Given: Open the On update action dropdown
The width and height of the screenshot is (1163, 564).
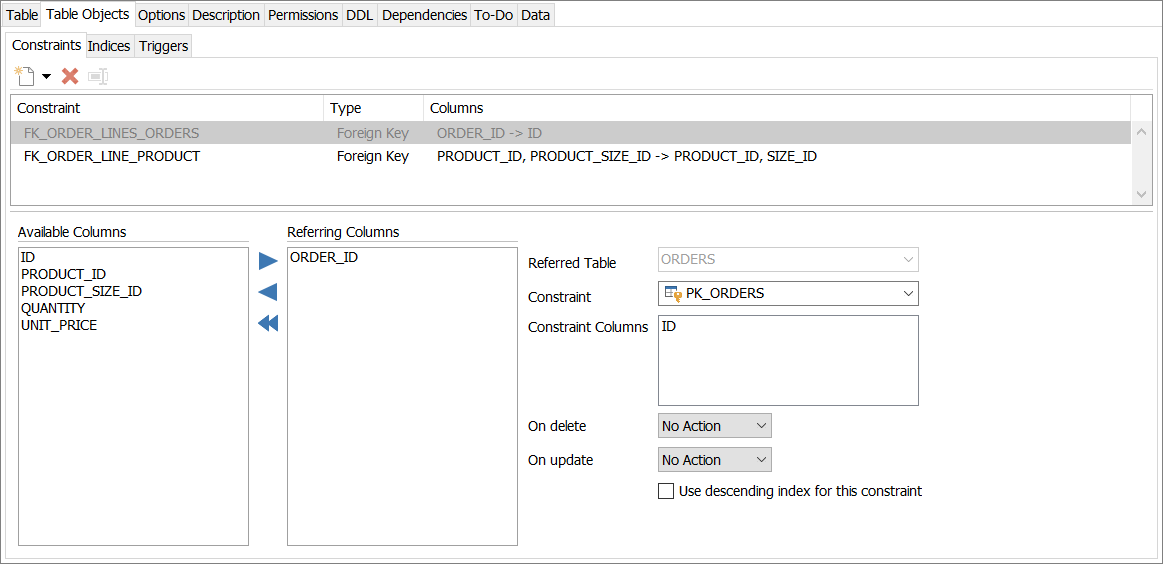Looking at the screenshot, I should coord(761,460).
